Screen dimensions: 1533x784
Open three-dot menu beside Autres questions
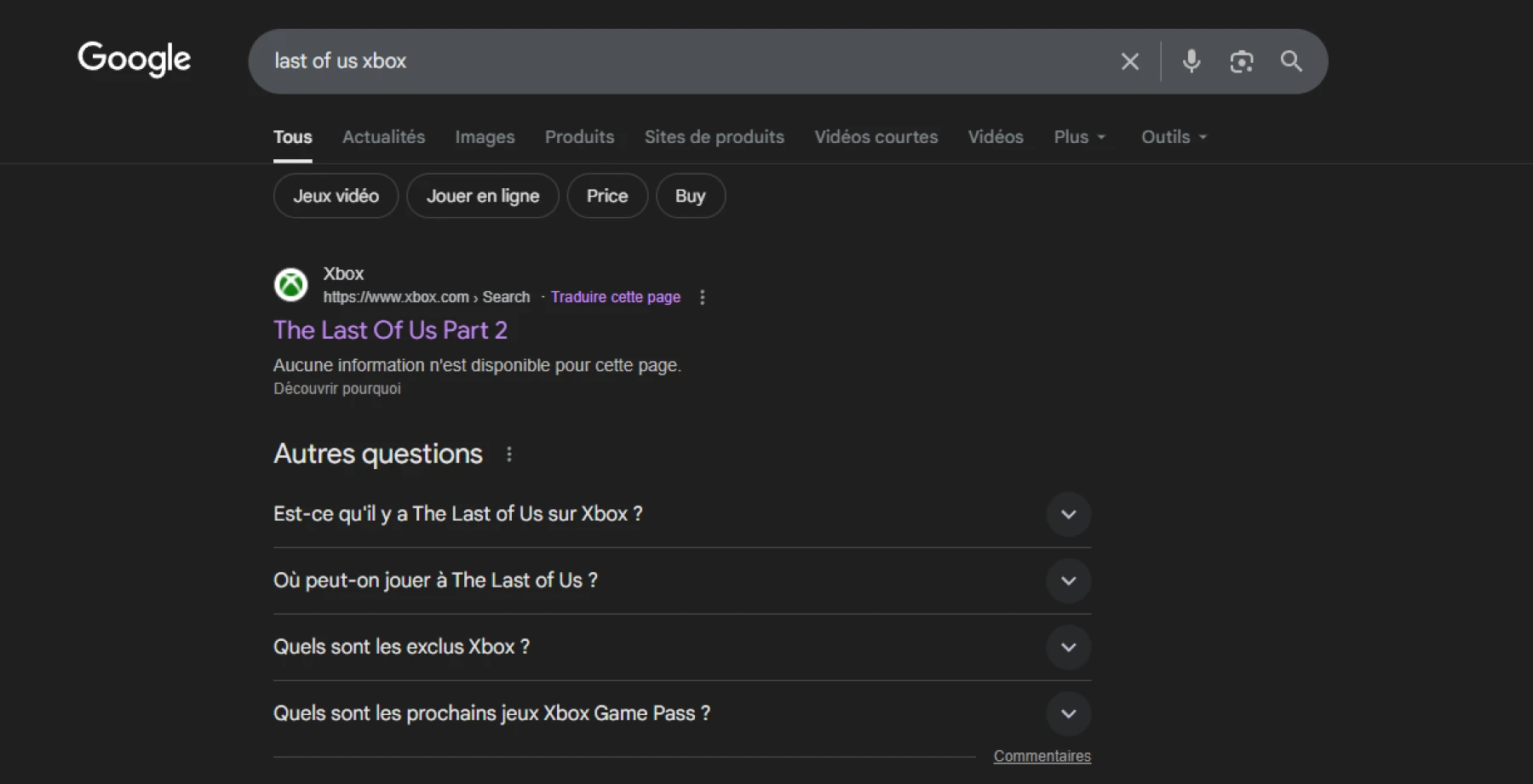point(509,455)
